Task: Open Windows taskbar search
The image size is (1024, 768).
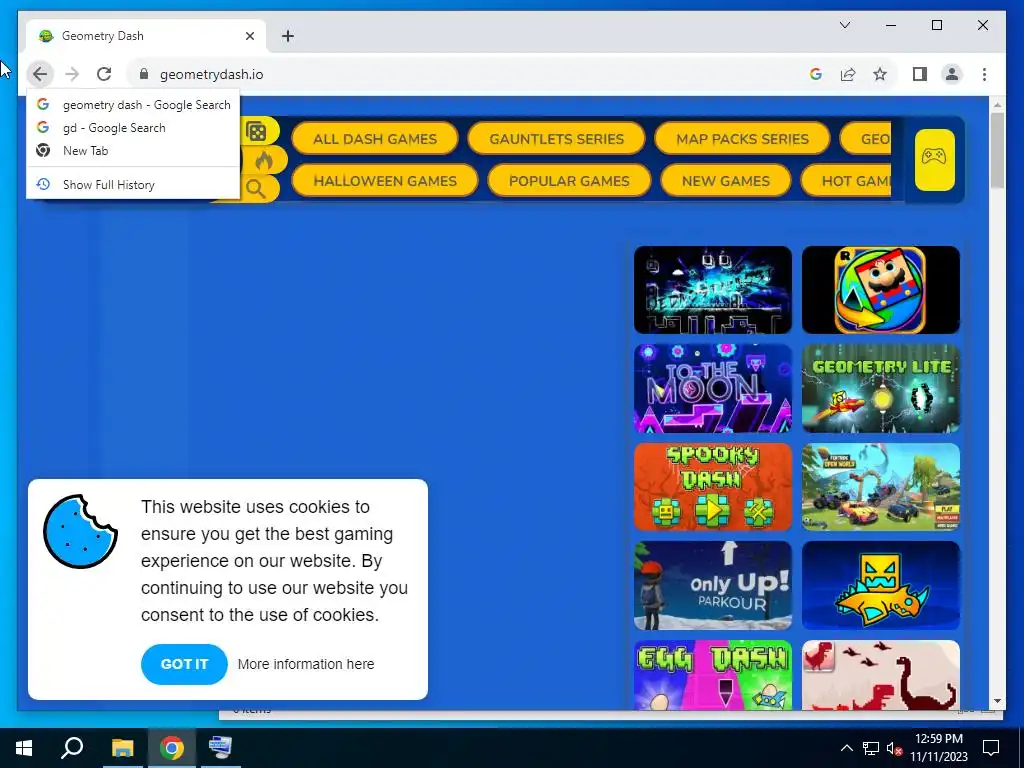Action: [x=72, y=748]
